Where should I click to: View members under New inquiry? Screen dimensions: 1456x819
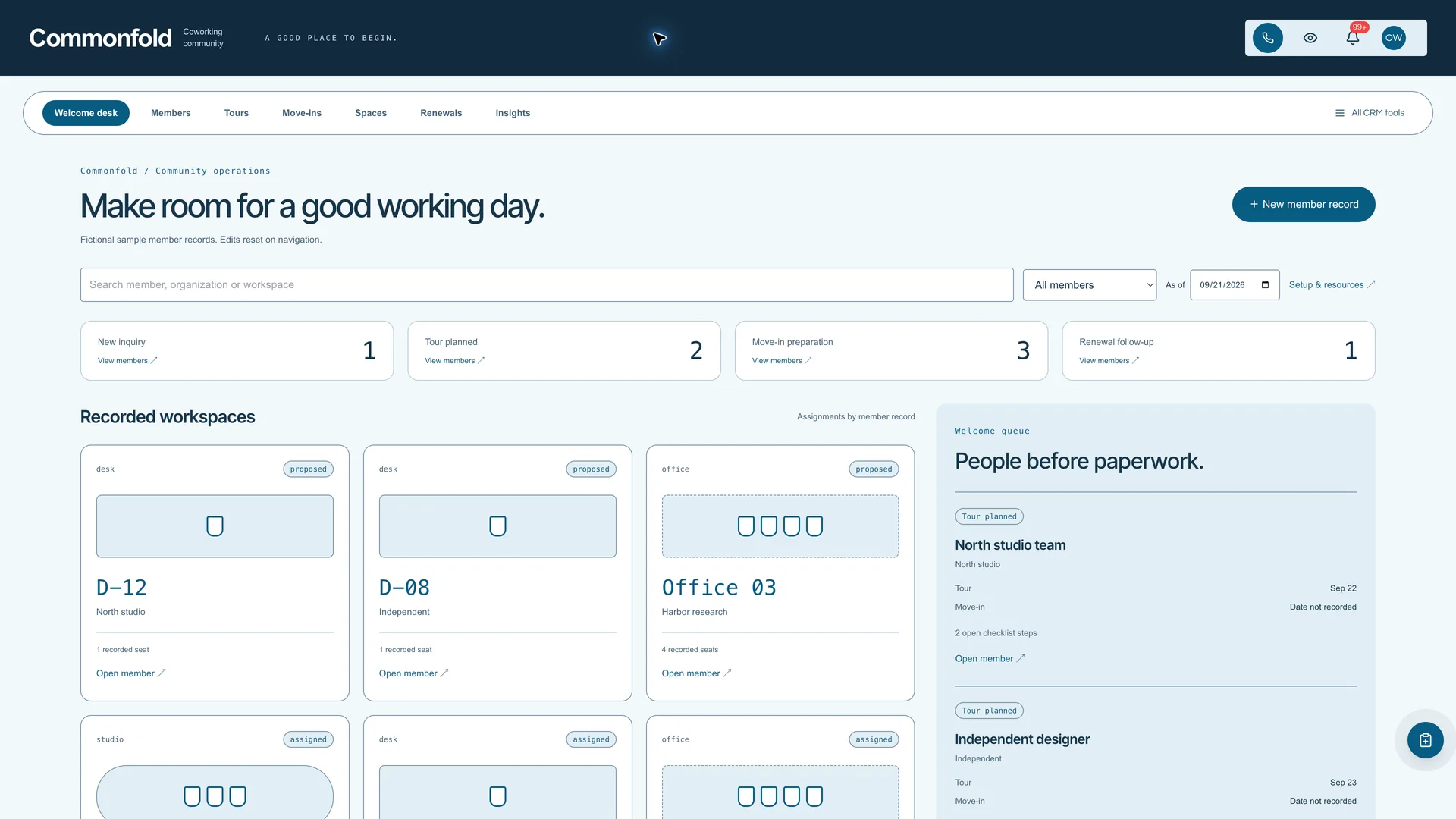[127, 361]
